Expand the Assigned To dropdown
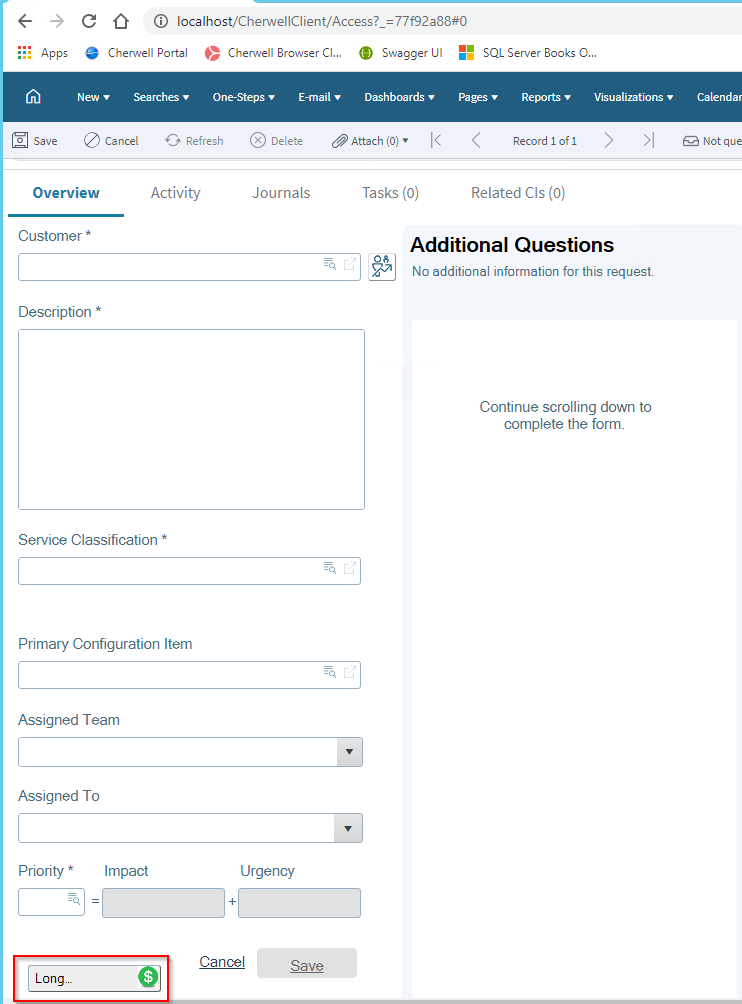The image size is (742, 1004). click(x=349, y=828)
